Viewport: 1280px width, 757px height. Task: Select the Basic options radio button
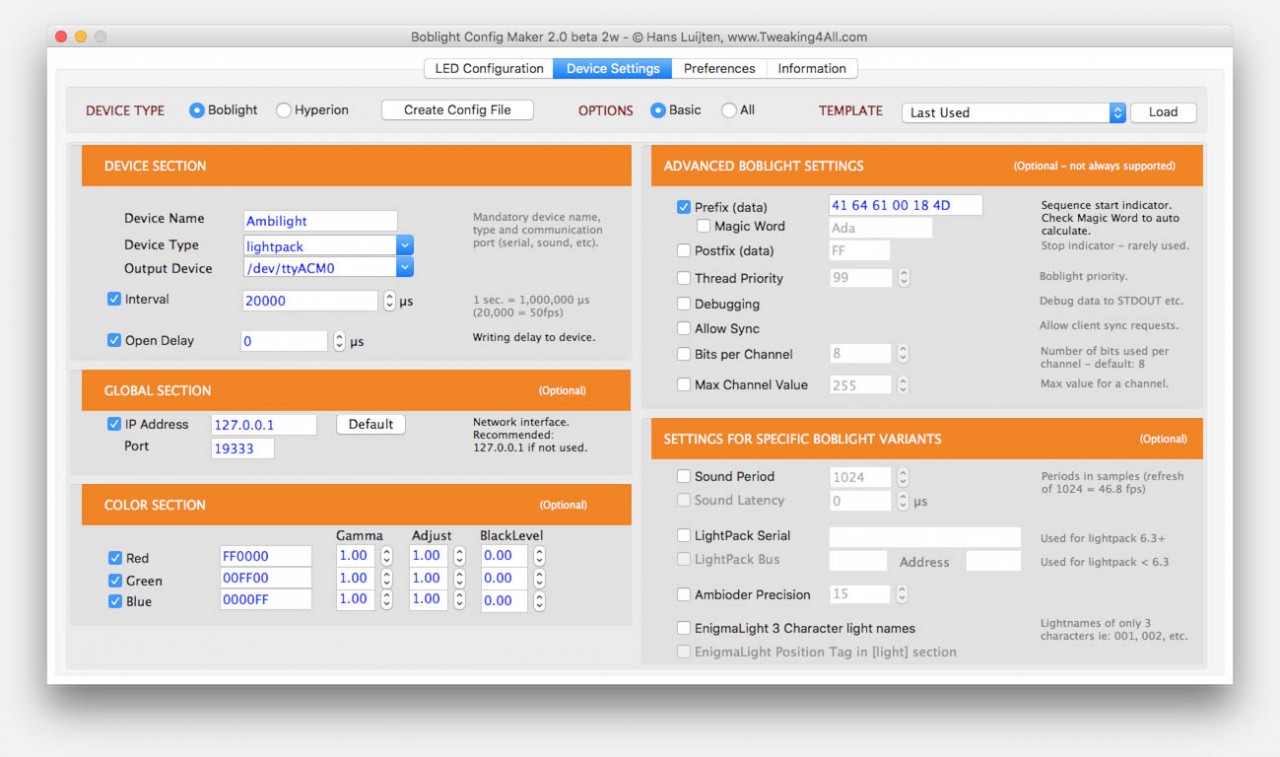pos(660,110)
